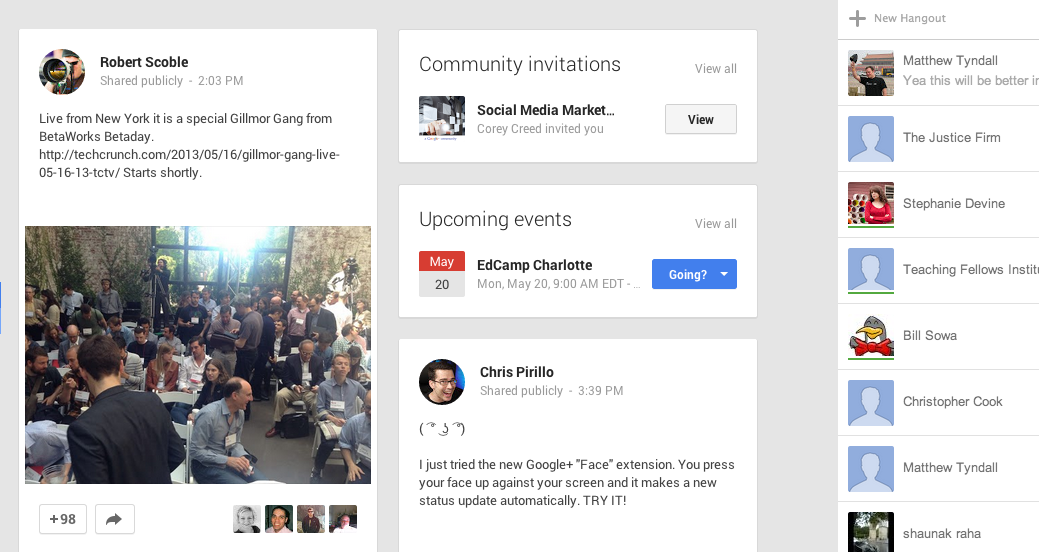Click the +98 button on Robert Scoble's post

[x=63, y=519]
